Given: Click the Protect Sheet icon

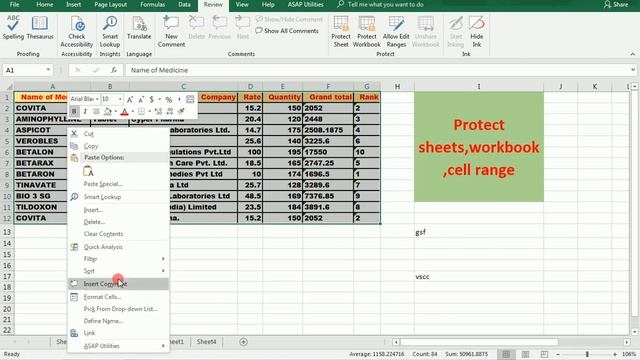Looking at the screenshot, I should pyautogui.click(x=341, y=32).
